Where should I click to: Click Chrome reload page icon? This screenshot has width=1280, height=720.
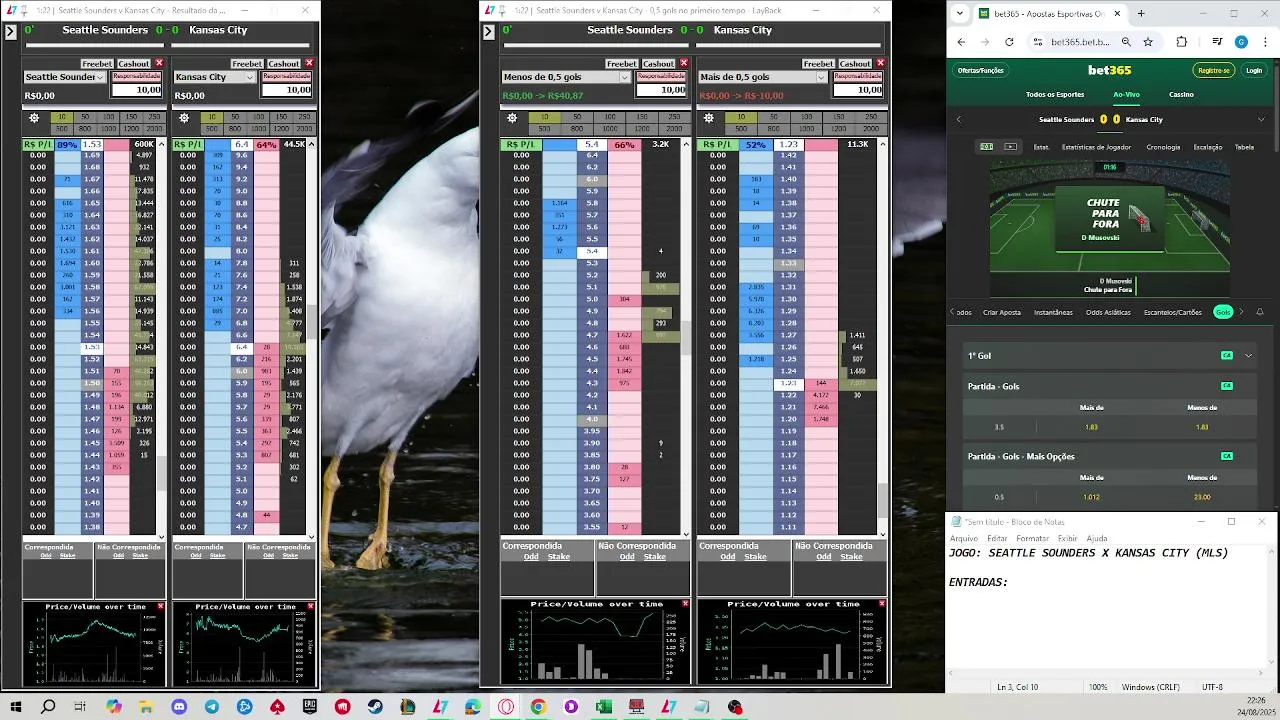click(x=1009, y=42)
